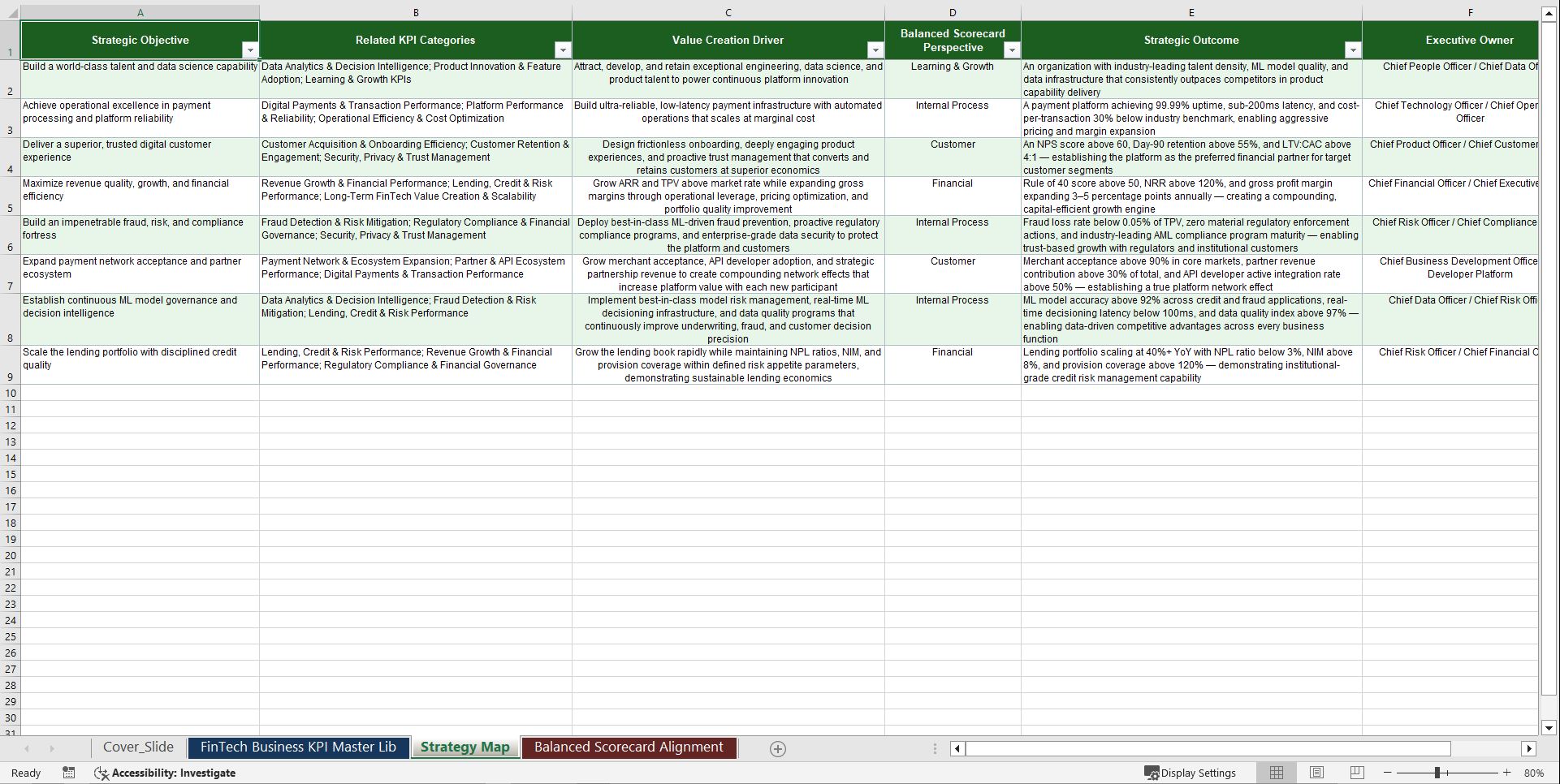The image size is (1560, 784).
Task: Switch to Normal view icon
Action: coord(1277,773)
